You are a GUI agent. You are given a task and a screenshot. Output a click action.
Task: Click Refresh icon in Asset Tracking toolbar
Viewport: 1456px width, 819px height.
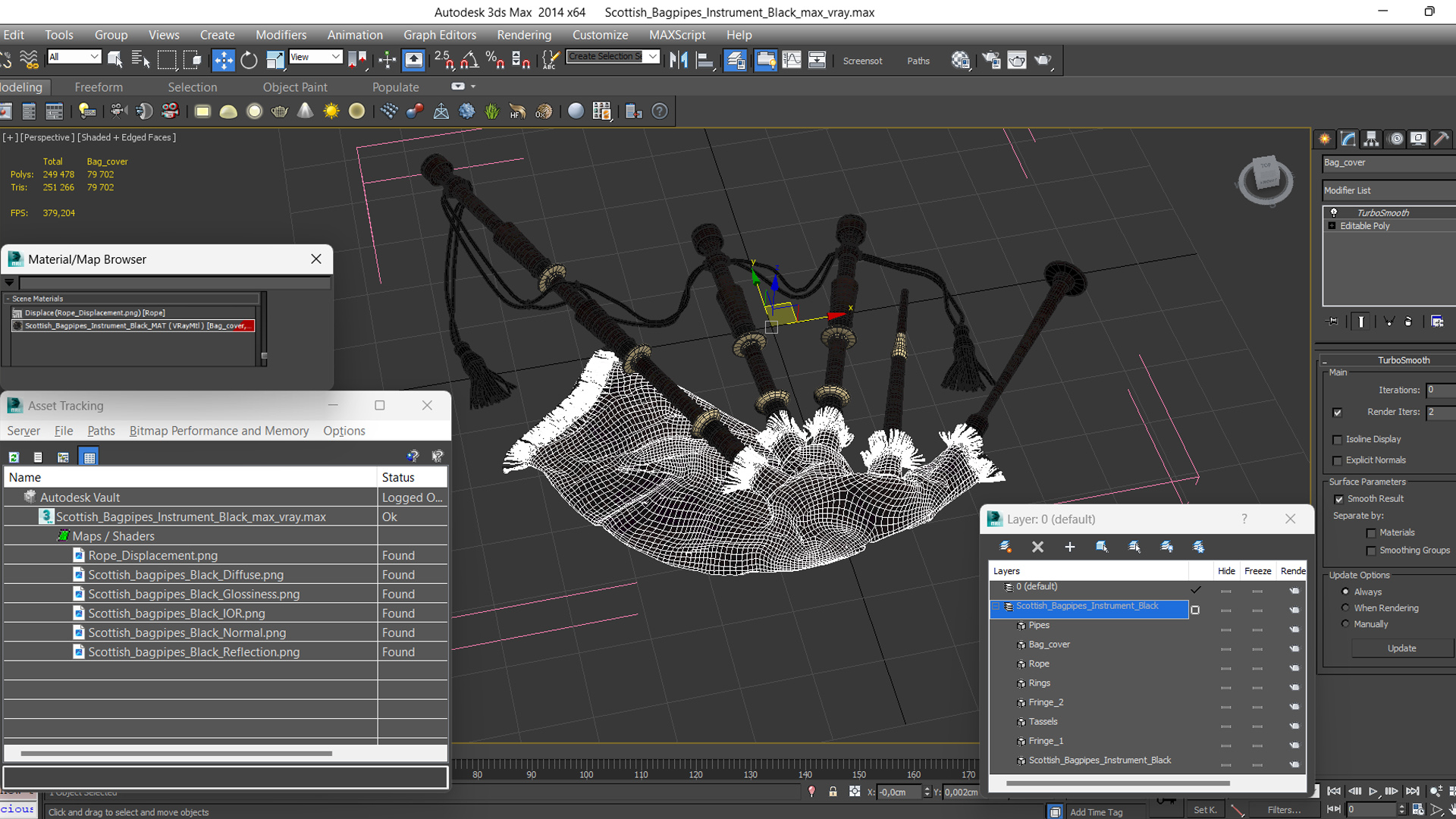click(14, 457)
